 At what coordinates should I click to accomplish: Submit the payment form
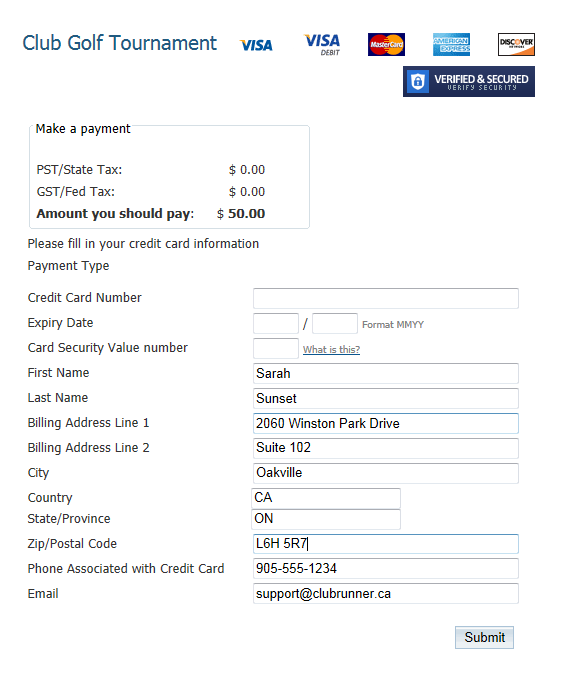(x=484, y=637)
